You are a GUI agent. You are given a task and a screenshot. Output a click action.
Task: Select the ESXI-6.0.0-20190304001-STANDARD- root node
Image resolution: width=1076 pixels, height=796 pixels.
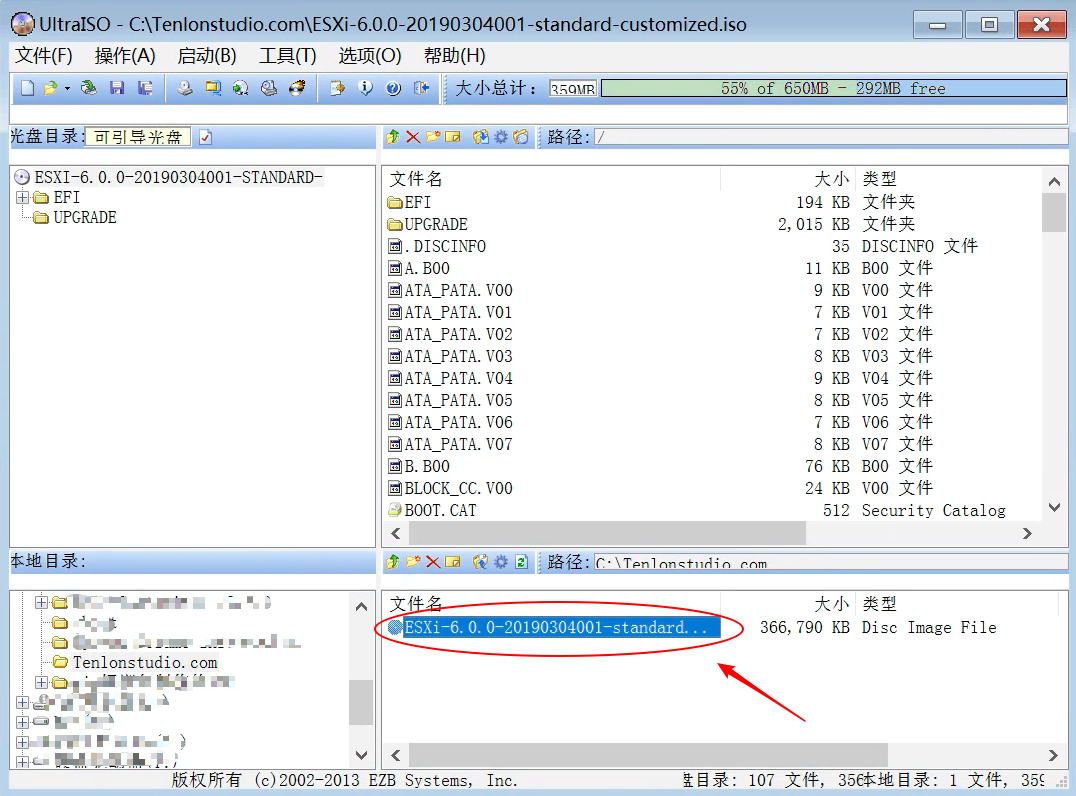tap(178, 178)
